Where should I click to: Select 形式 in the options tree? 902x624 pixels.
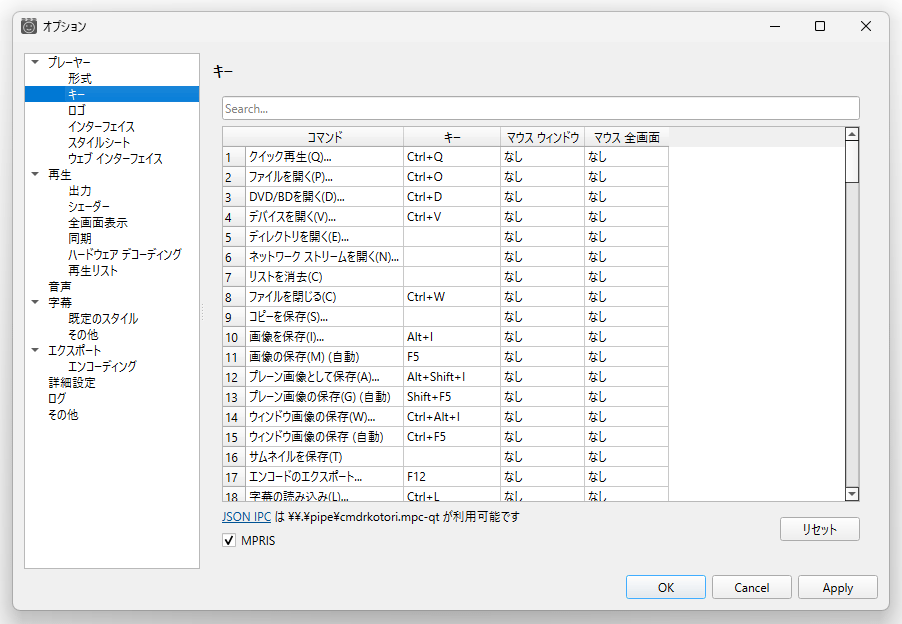coord(79,78)
